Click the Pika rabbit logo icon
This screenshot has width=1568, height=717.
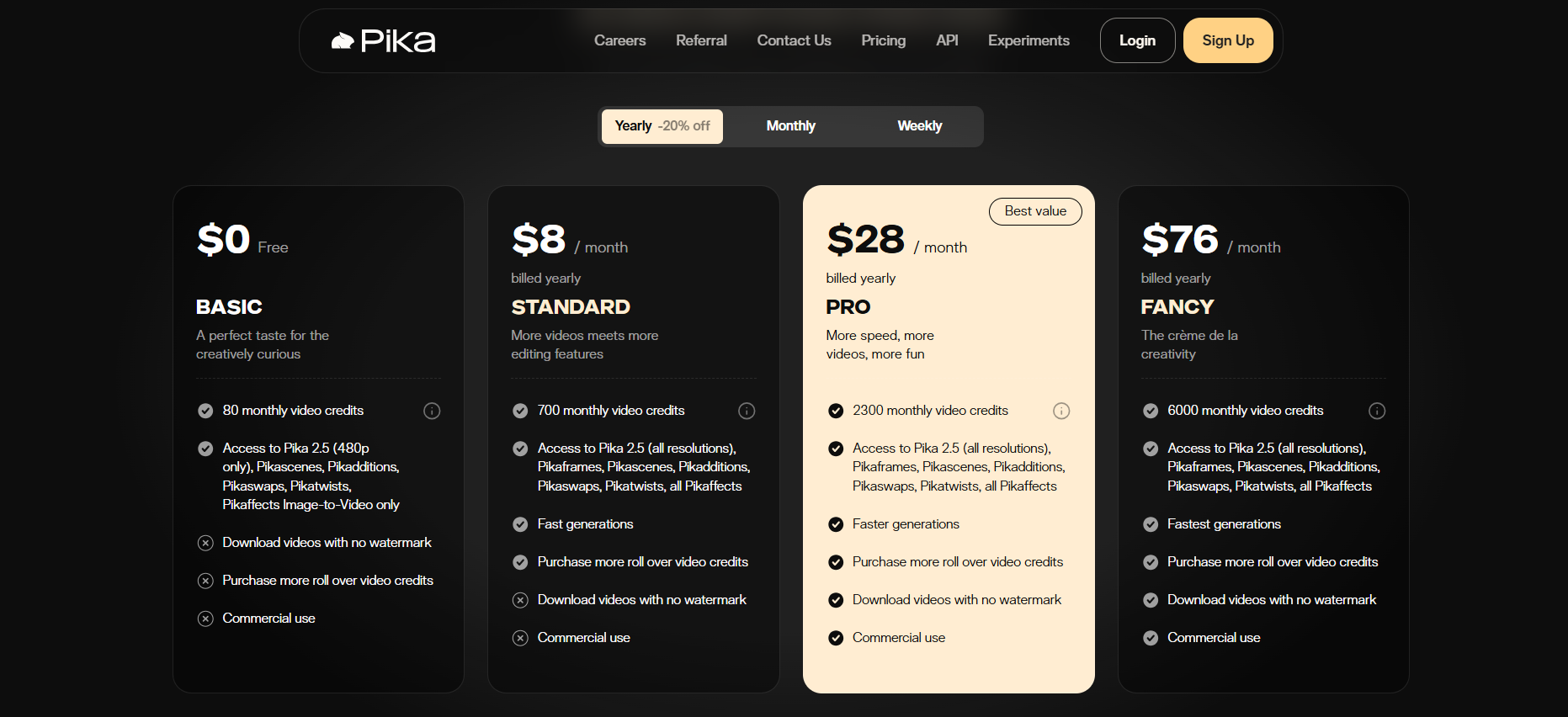pyautogui.click(x=343, y=41)
